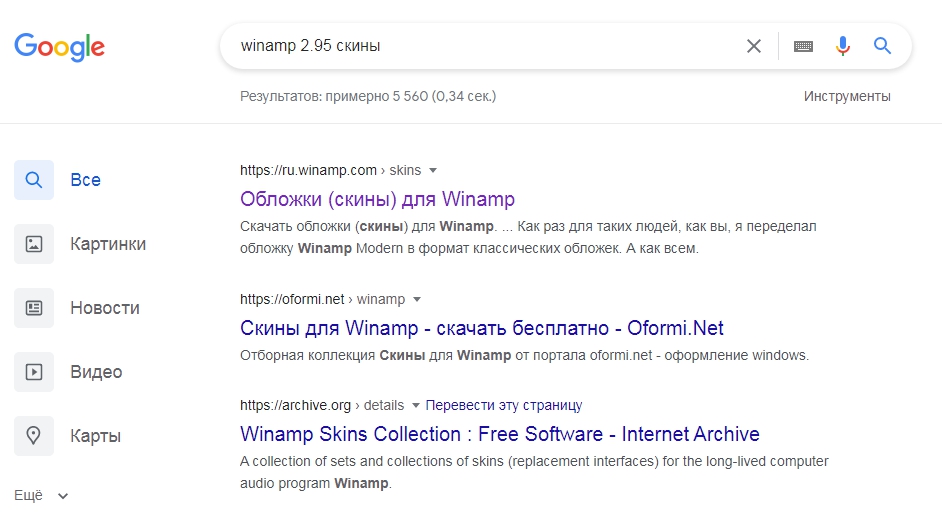Image resolution: width=942 pixels, height=522 pixels.
Task: Select the Все search tab
Action: 85,180
